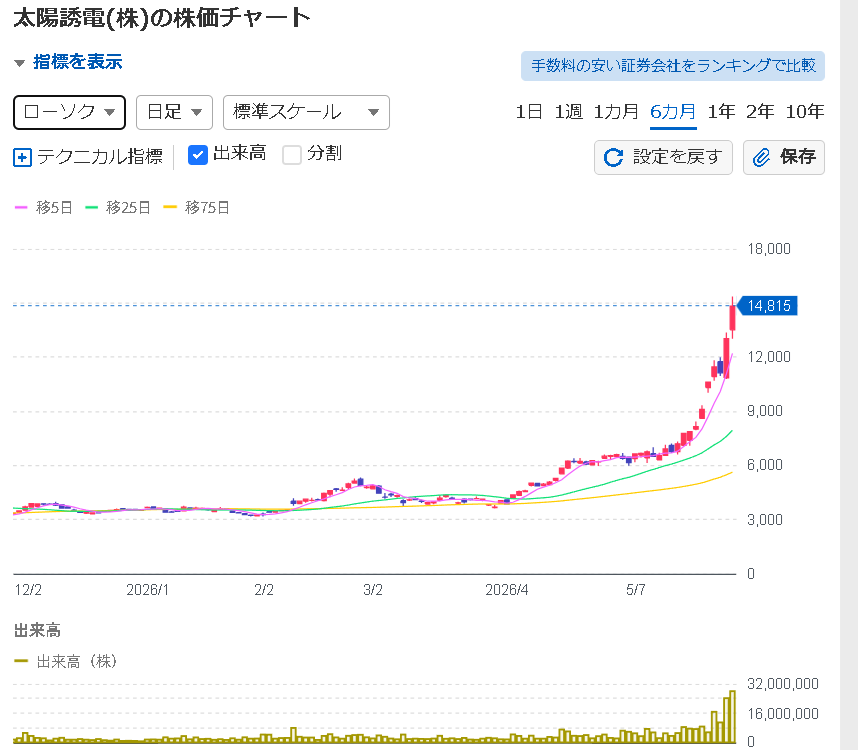Screen dimensions: 858x750
Task: Click the 32,000,000 volume axis label
Action: pos(782,684)
